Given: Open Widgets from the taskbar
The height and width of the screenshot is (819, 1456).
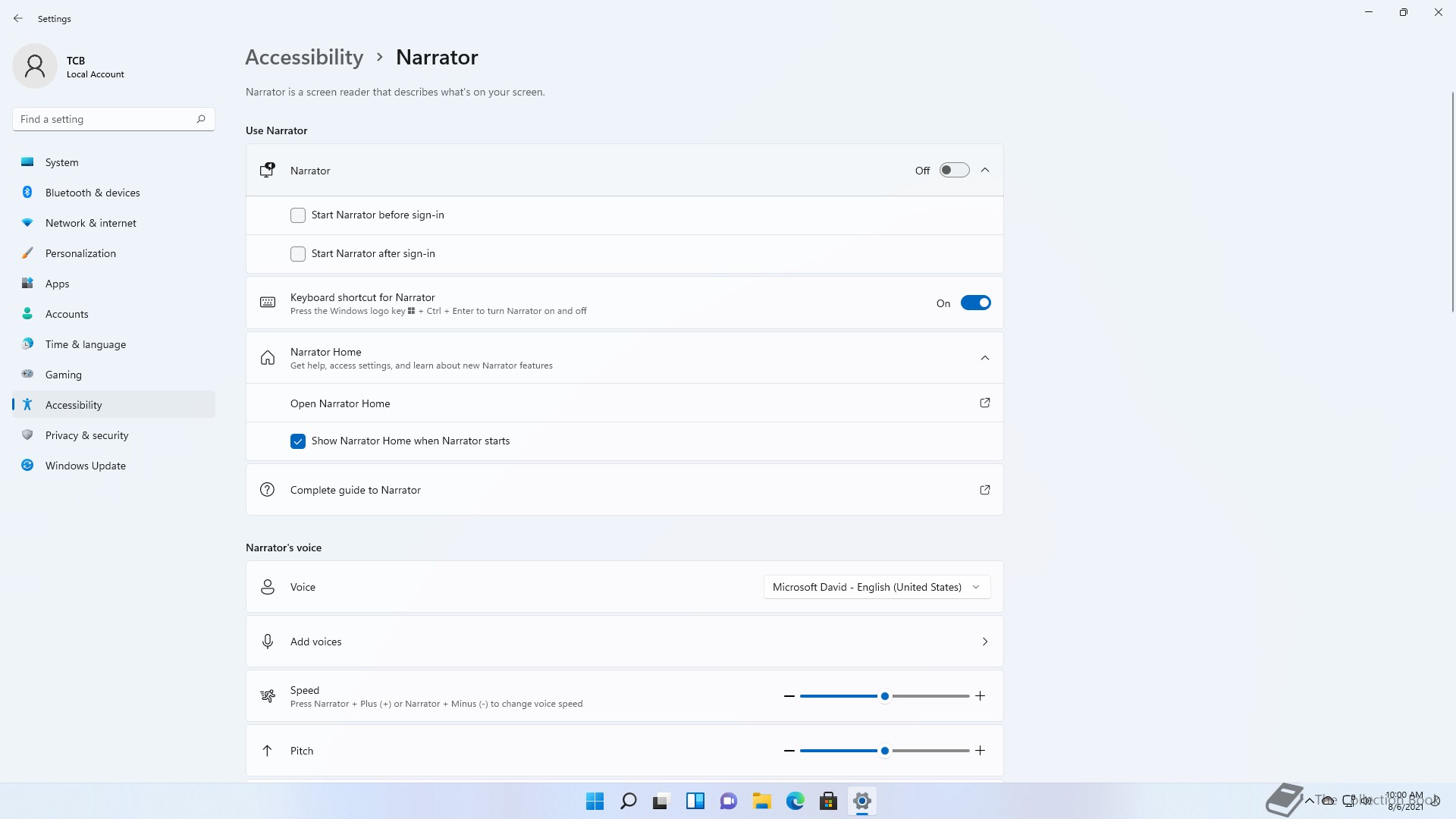Looking at the screenshot, I should (x=695, y=801).
